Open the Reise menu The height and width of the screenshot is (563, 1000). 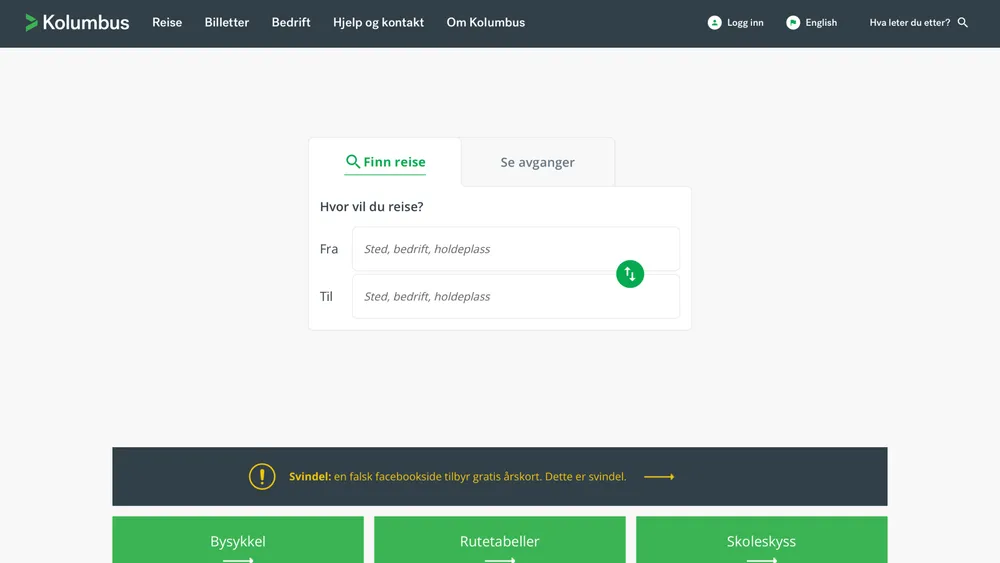pos(167,22)
